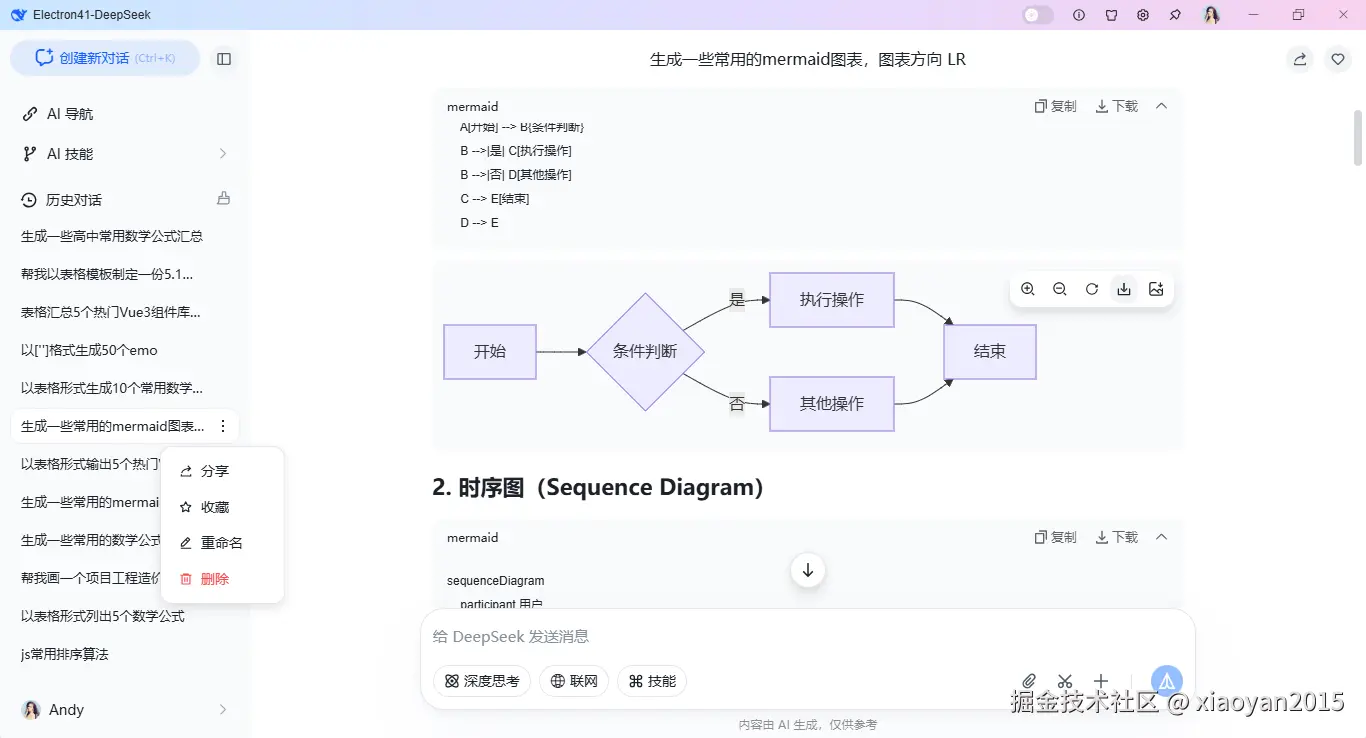Attach a file to the message
Screen dimensions: 1366x738
coord(1029,681)
